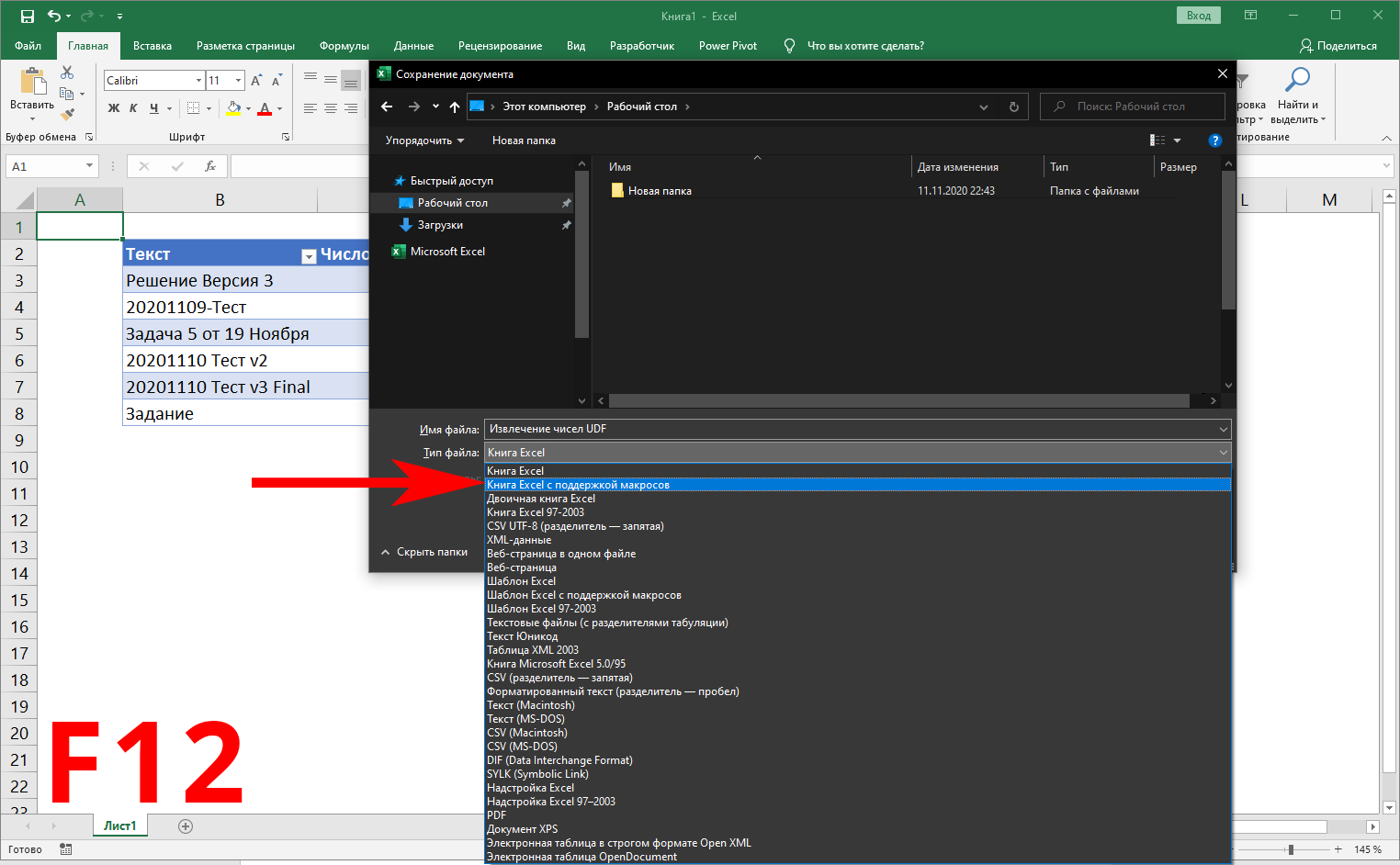The image size is (1400, 865).
Task: Open filter dropdown on Текст column header
Action: pyautogui.click(x=310, y=256)
